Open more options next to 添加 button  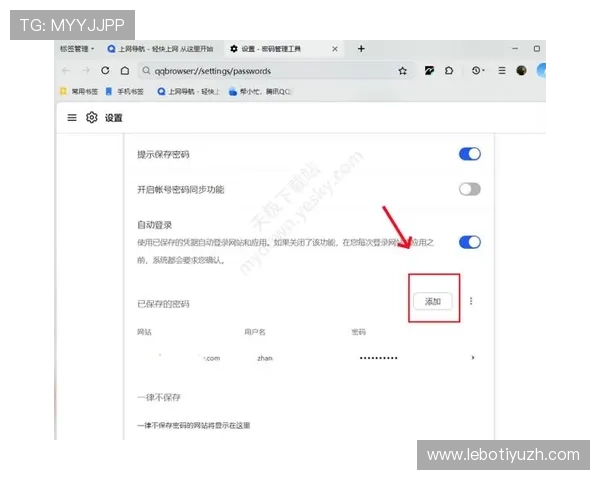[471, 301]
